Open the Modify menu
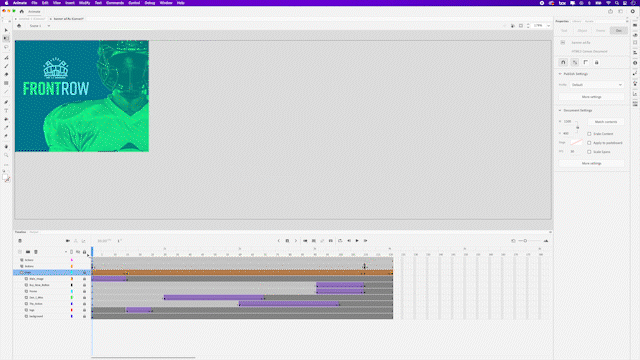Image resolution: width=640 pixels, height=360 pixels. pos(84,3)
